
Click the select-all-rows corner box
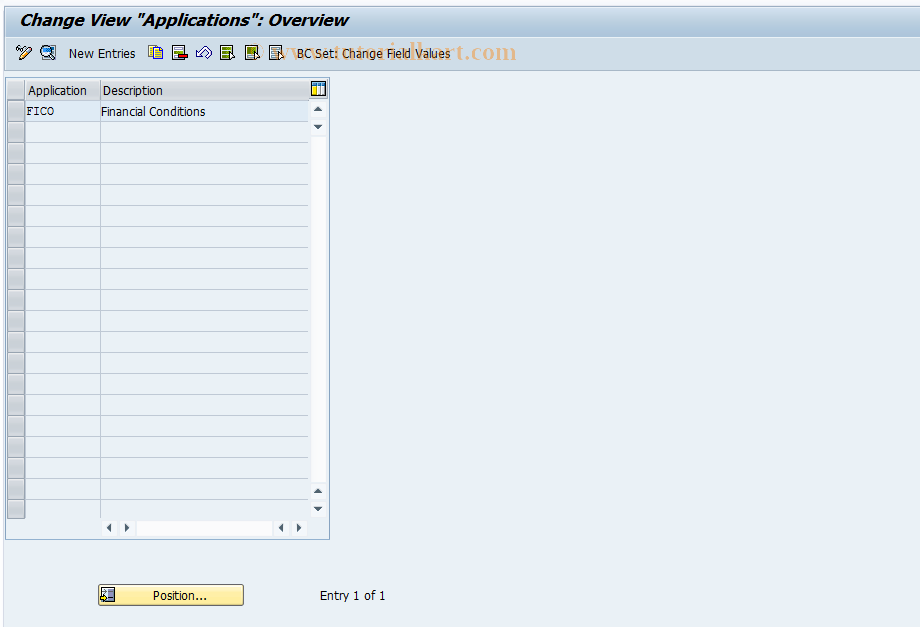coord(16,90)
